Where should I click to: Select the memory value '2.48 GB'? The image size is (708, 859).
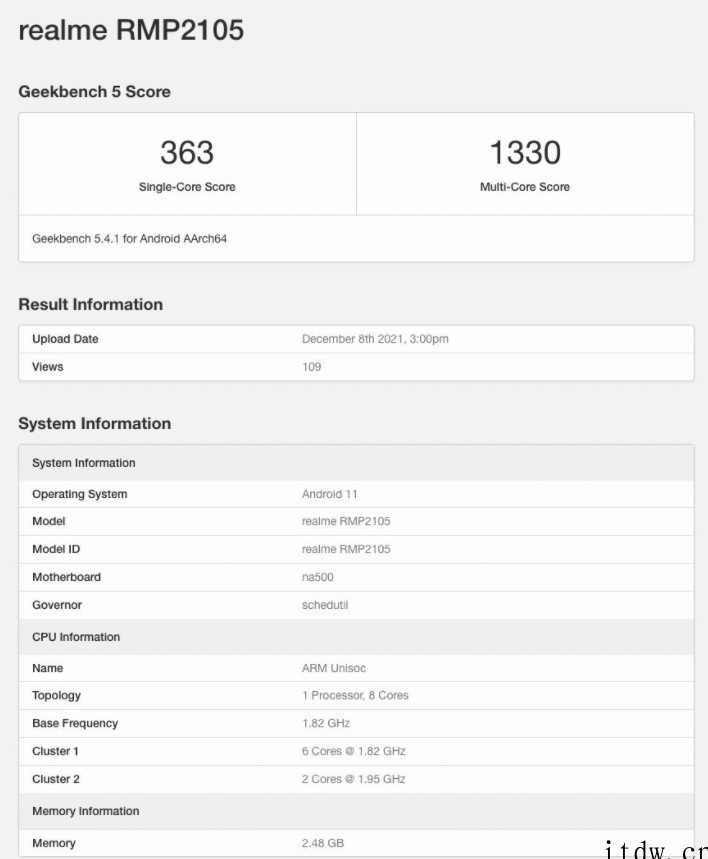pyautogui.click(x=323, y=844)
